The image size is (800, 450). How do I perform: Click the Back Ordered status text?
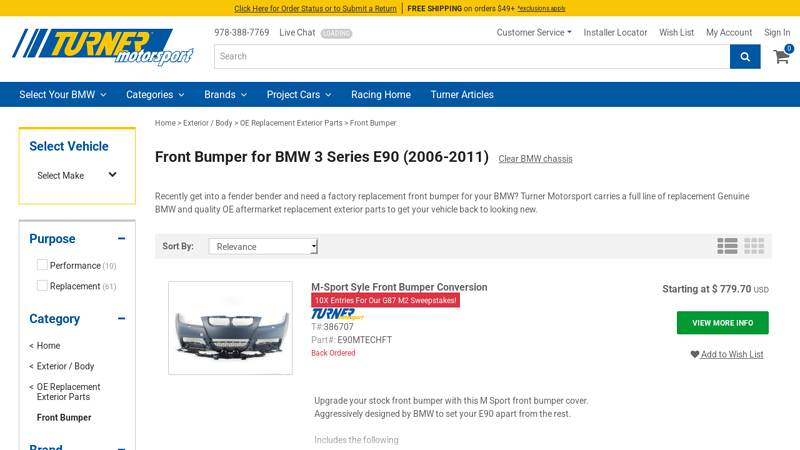coord(333,353)
